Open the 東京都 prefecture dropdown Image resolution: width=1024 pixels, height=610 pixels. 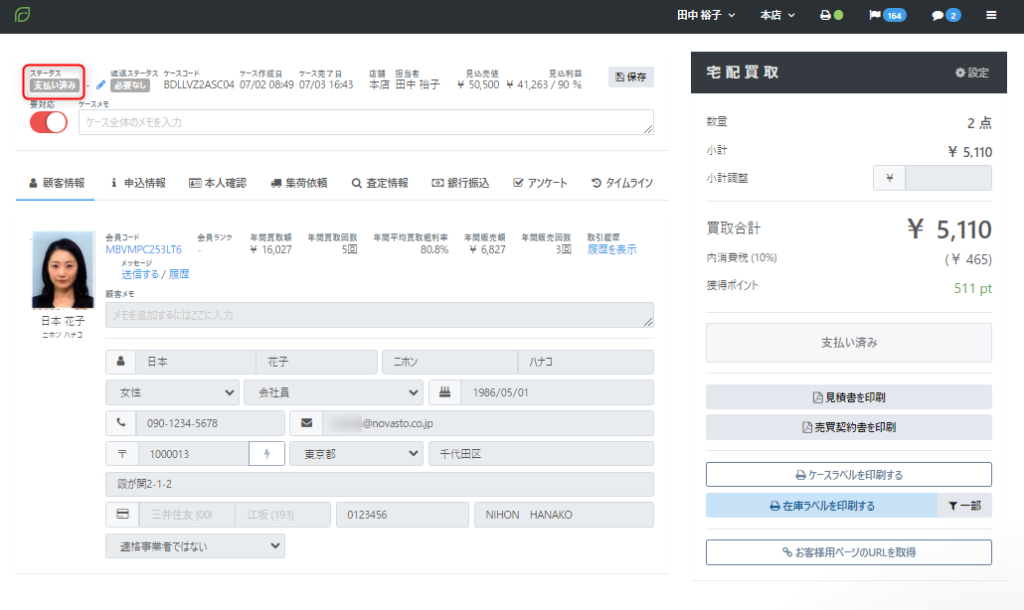click(356, 454)
